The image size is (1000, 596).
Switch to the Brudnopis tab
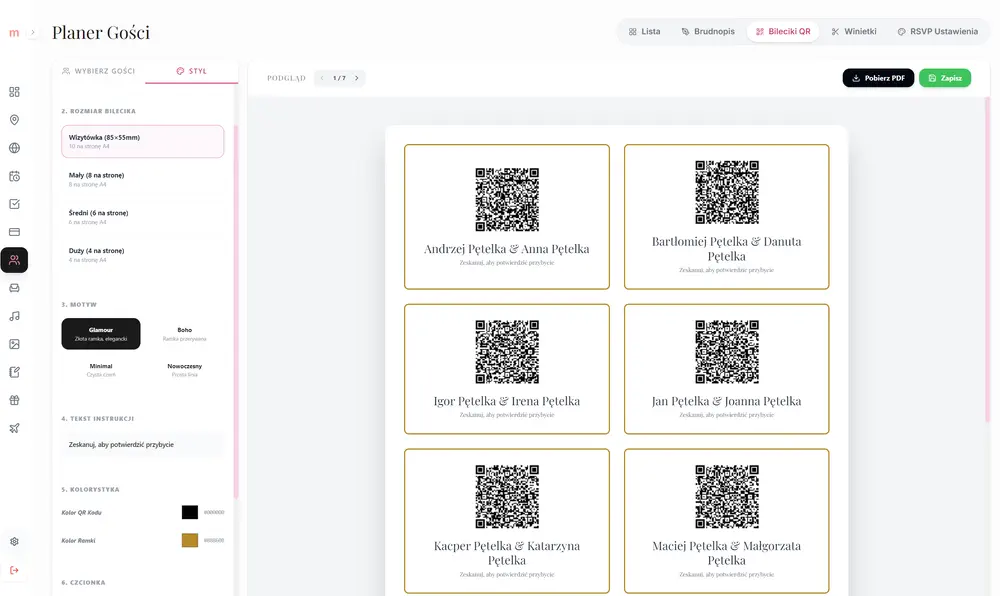[708, 31]
